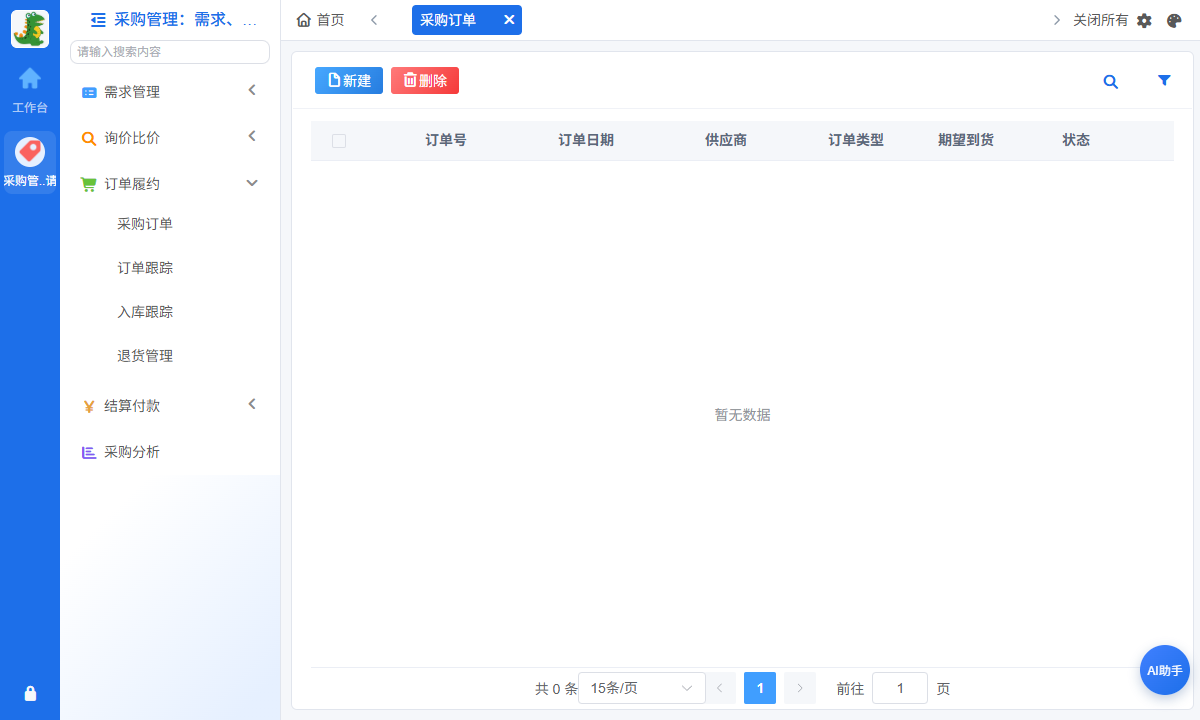The height and width of the screenshot is (720, 1200).
Task: Click the 期望到货 column header
Action: 966,140
